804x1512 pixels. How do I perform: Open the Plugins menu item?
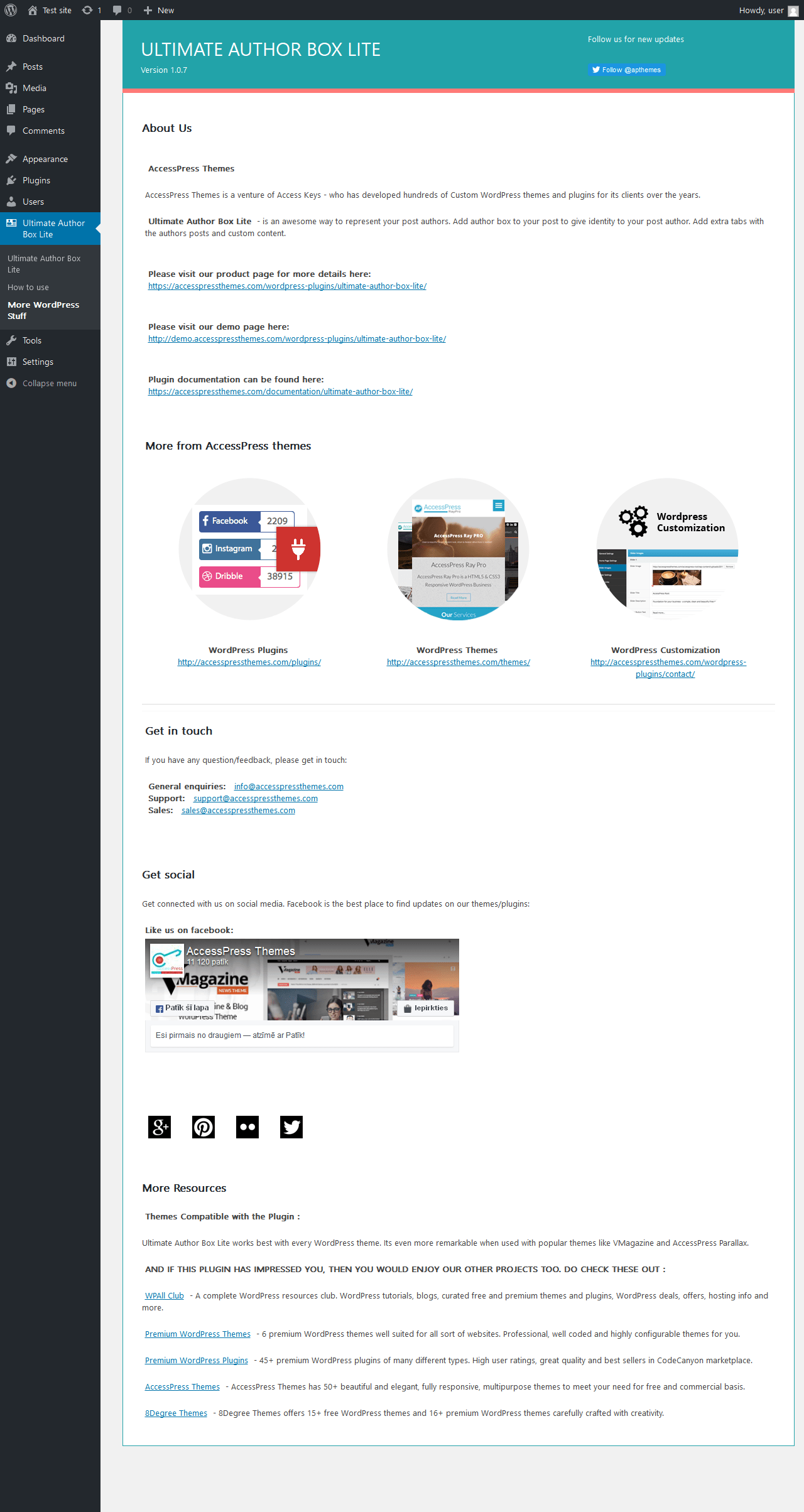50,180
